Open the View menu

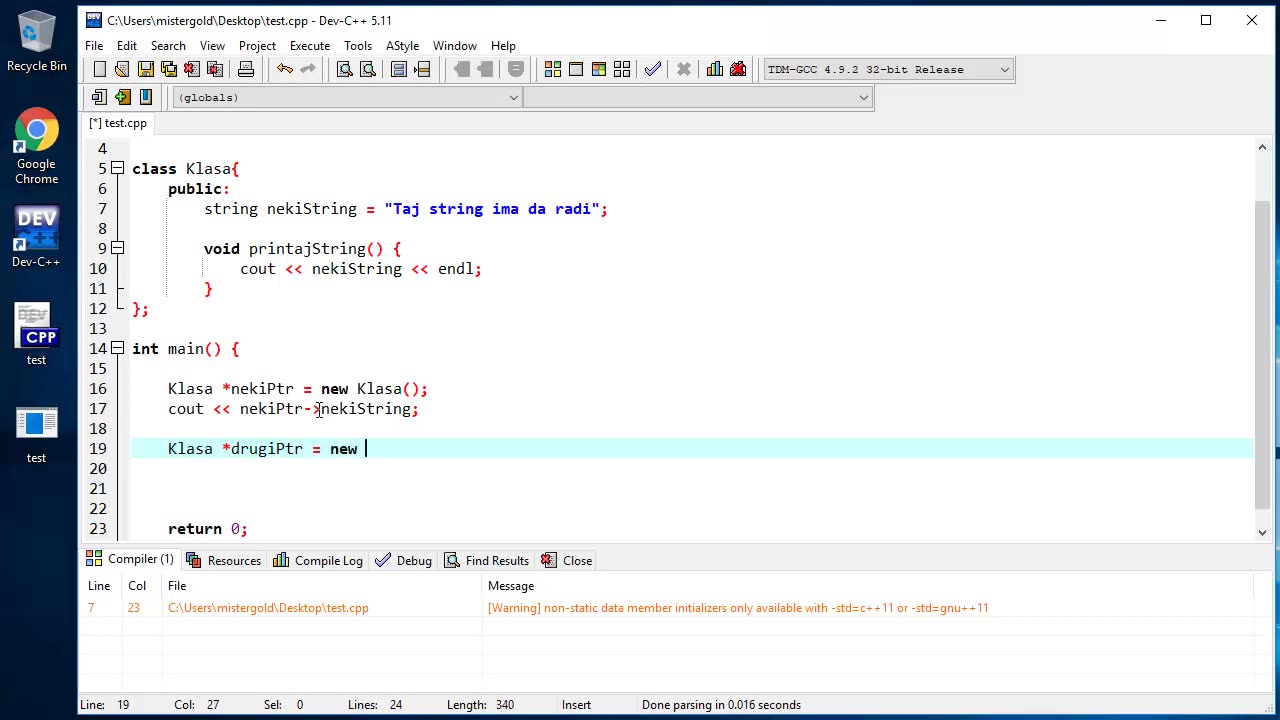(212, 46)
